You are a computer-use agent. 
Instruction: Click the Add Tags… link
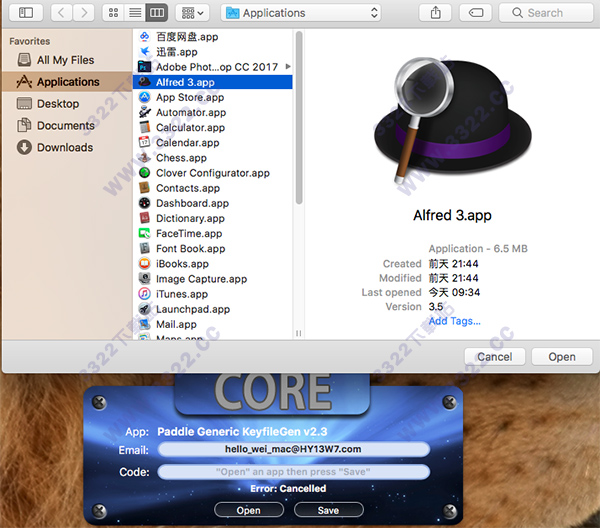(x=454, y=321)
